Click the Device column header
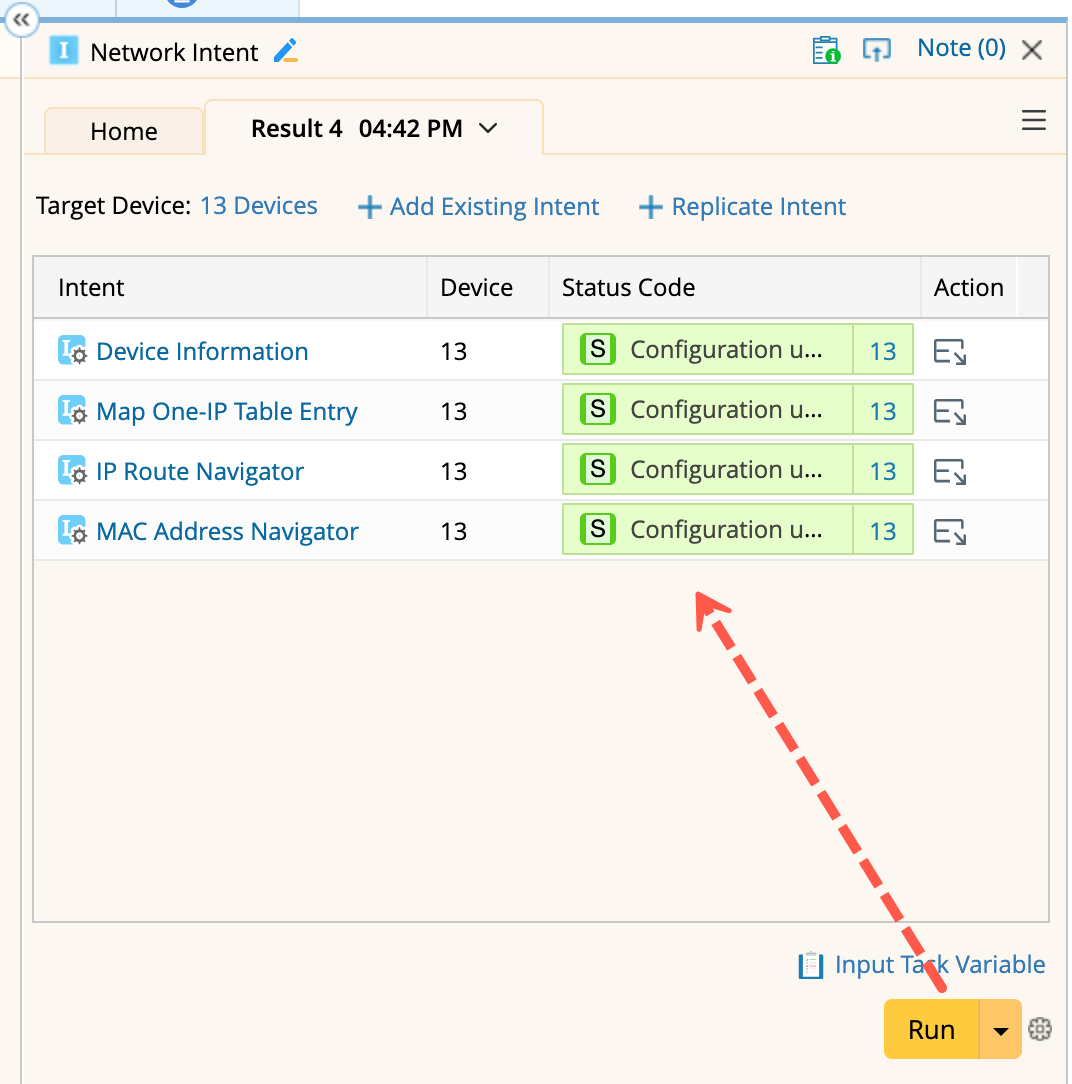Image resolution: width=1072 pixels, height=1084 pixels. 488,288
